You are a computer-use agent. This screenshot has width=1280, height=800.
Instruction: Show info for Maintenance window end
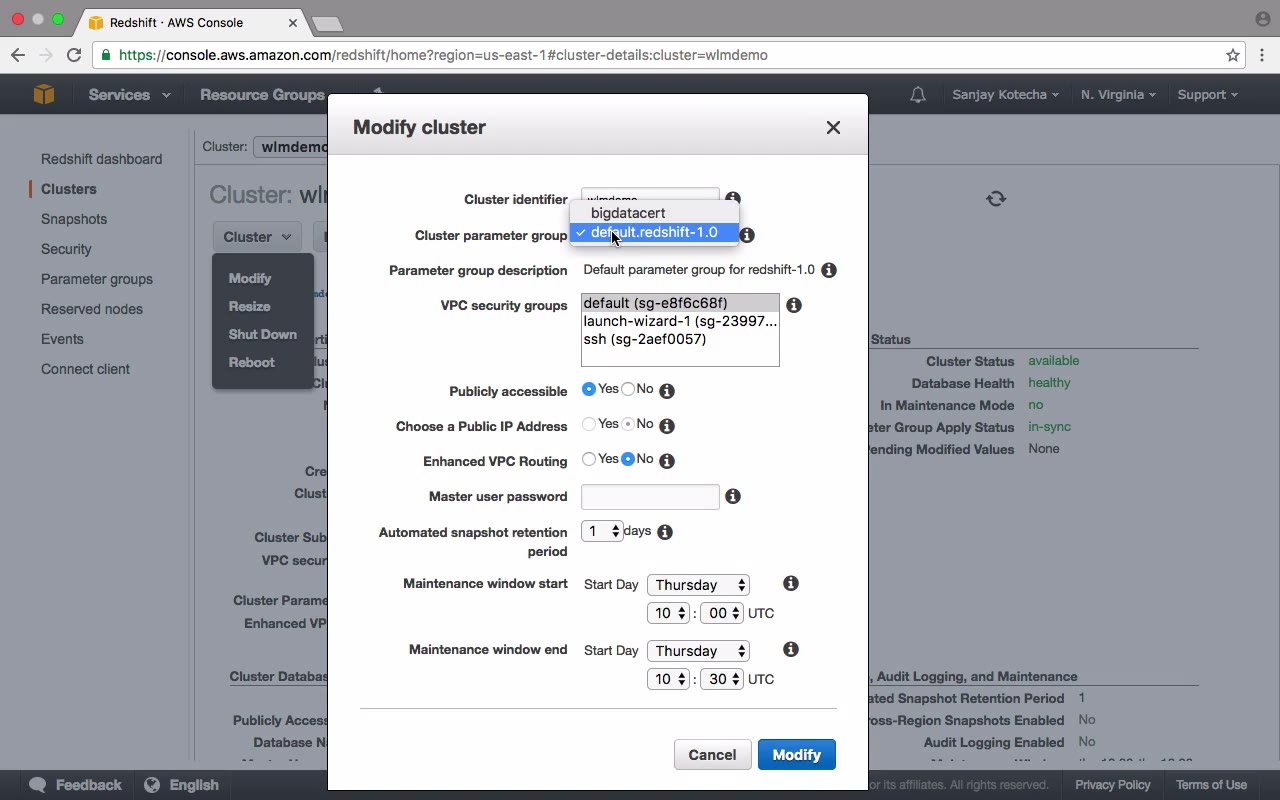[x=791, y=650]
